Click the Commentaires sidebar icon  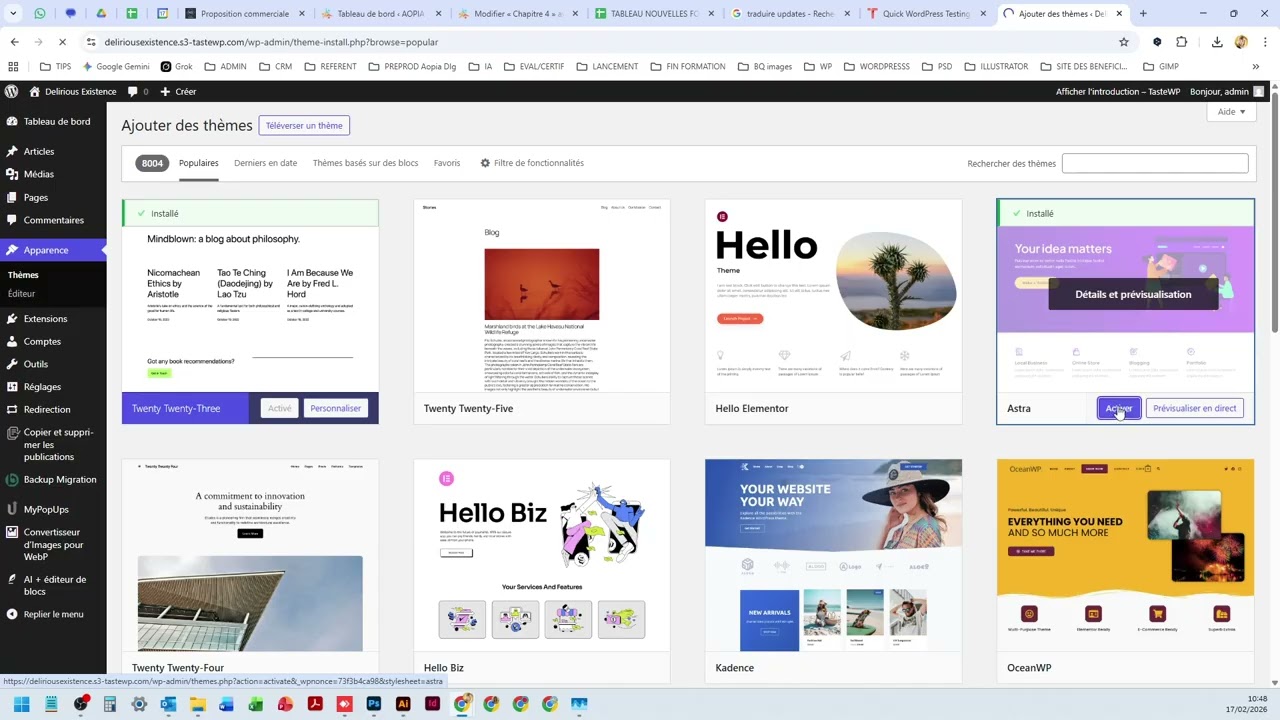click(12, 220)
